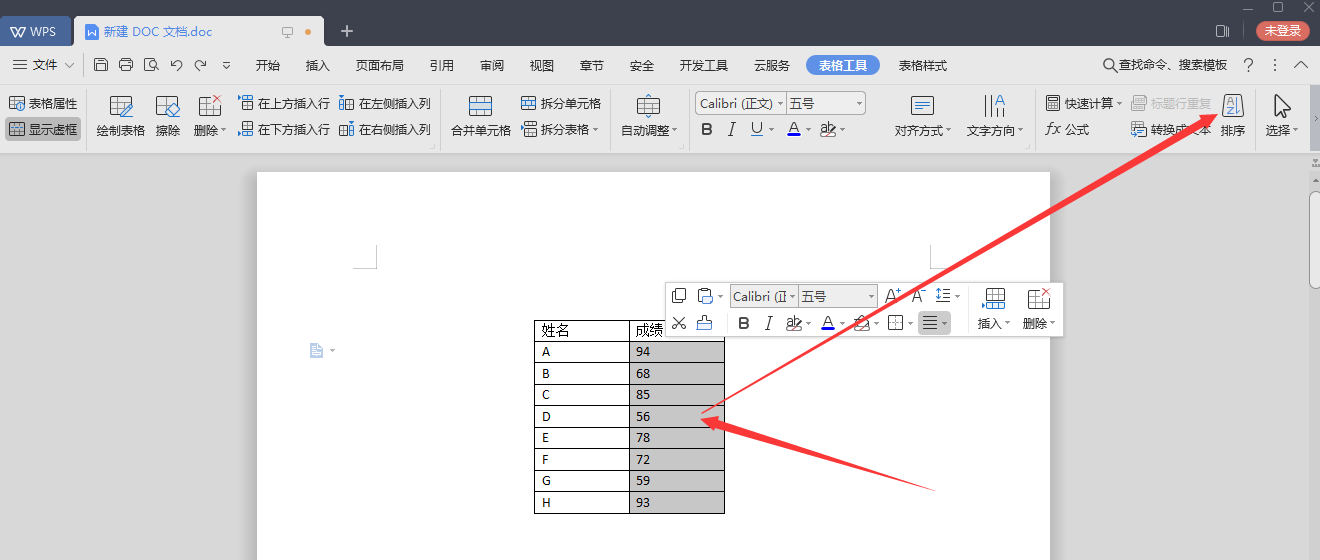Switch to the 页面布局 (Page Layout) tab

click(380, 65)
